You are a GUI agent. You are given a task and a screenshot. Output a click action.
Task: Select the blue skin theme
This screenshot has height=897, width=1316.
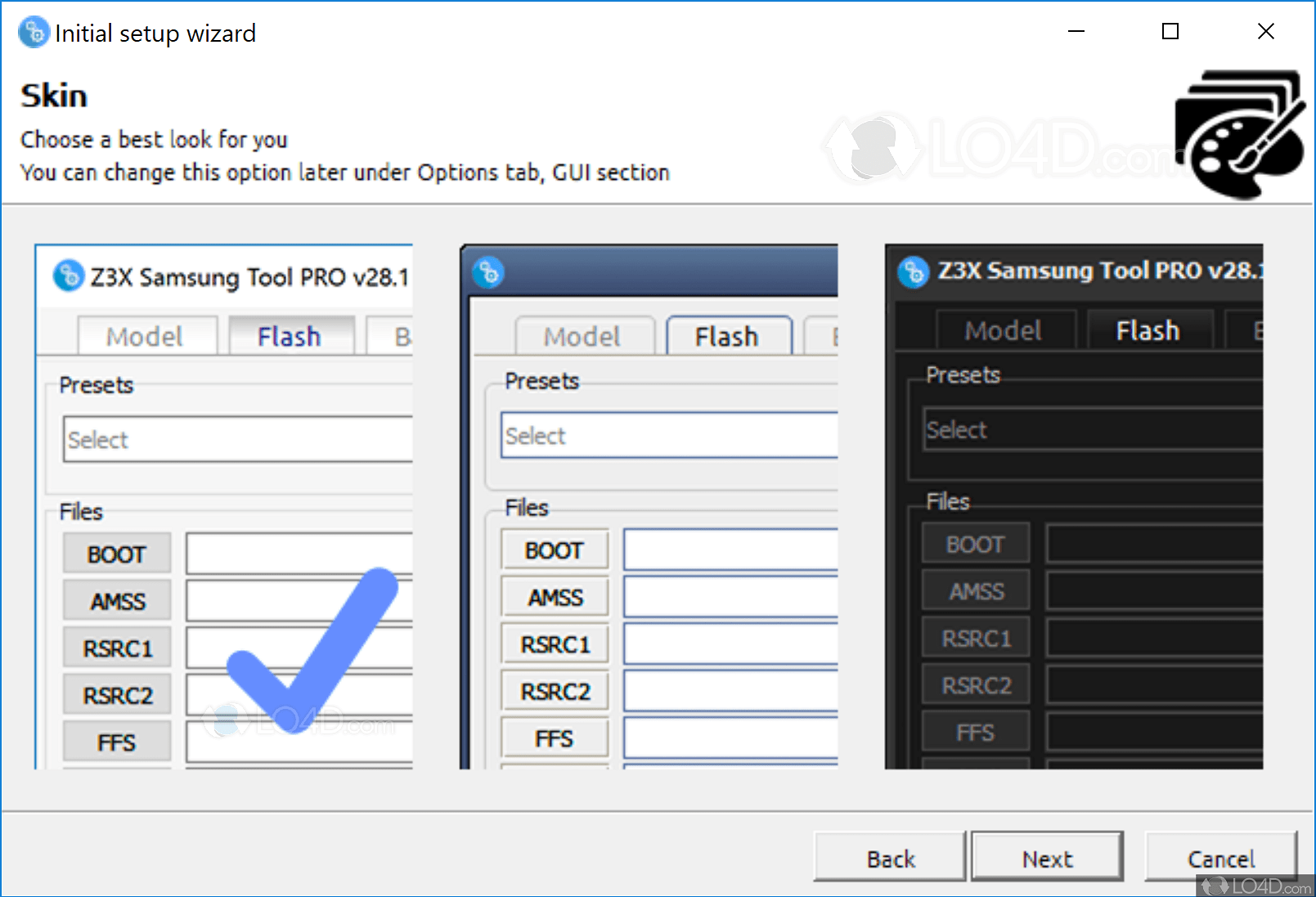pos(650,507)
